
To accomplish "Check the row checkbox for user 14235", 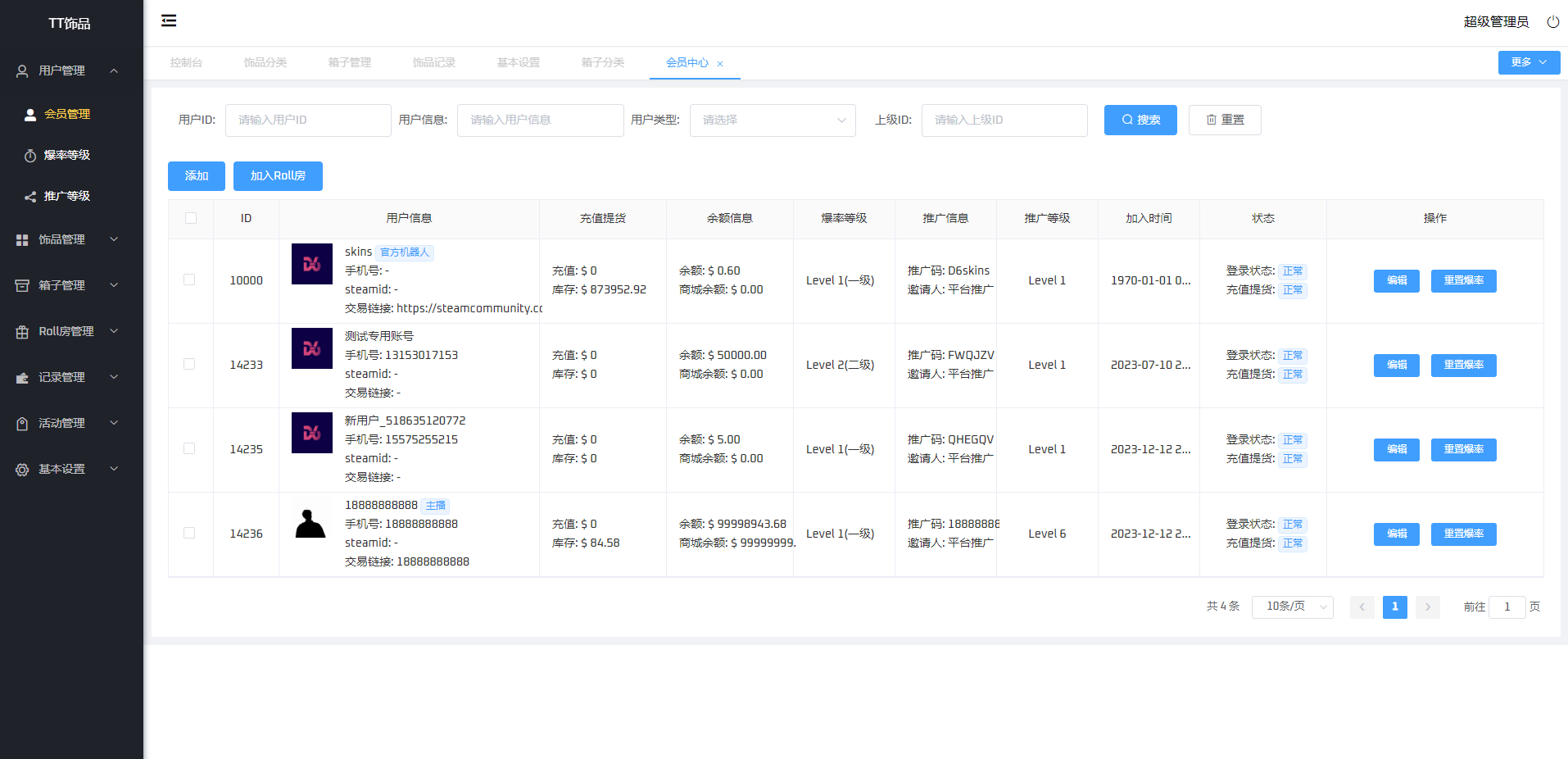I will click(189, 448).
